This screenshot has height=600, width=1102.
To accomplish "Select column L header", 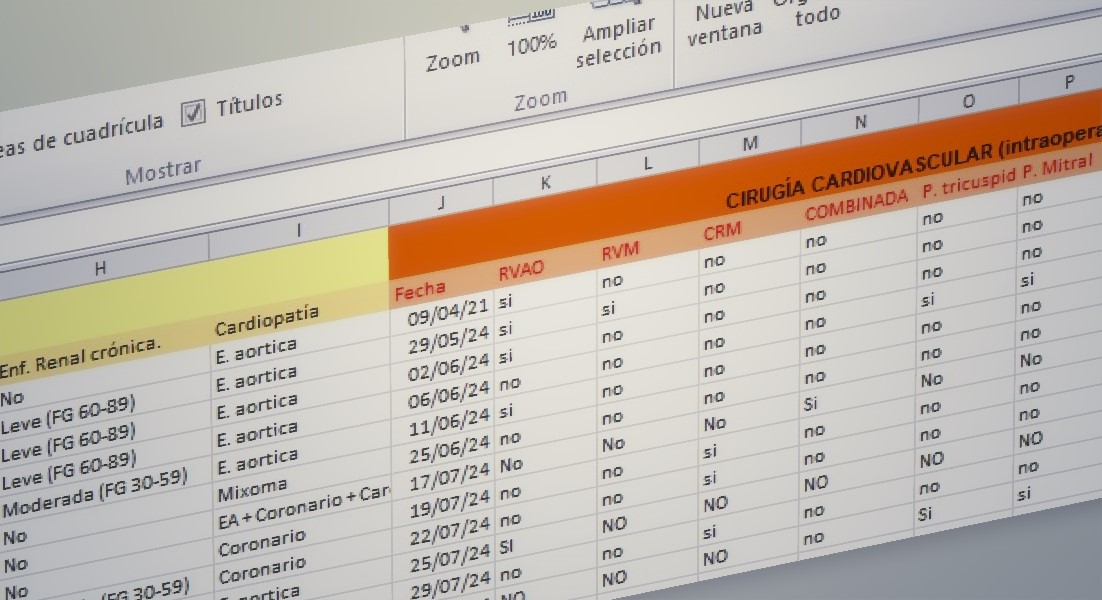I will tap(647, 164).
